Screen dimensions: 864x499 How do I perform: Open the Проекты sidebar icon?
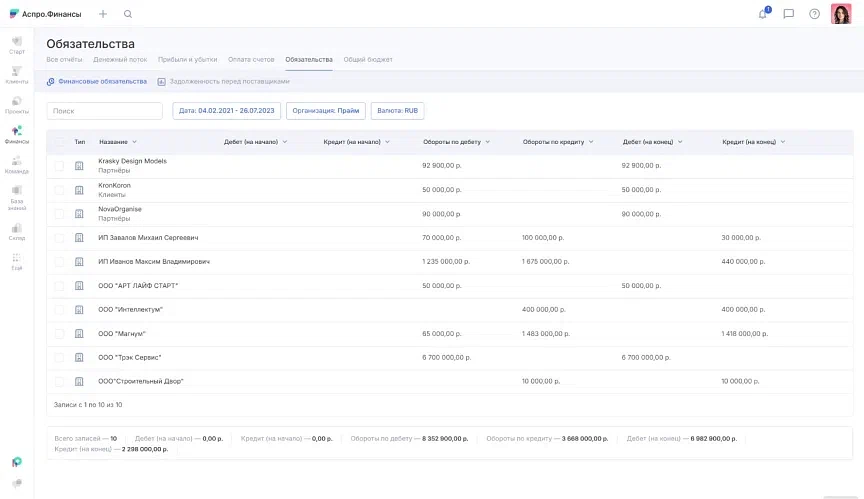point(17,105)
